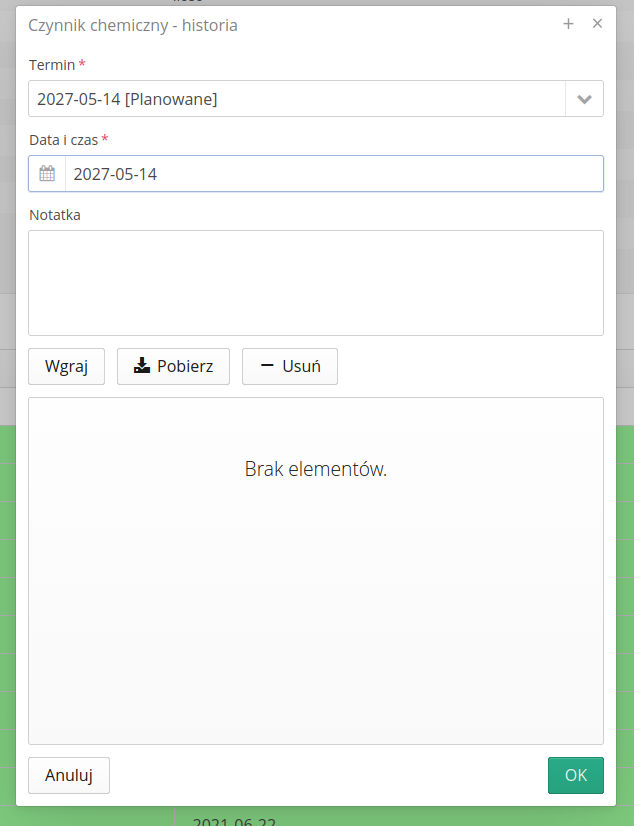The width and height of the screenshot is (634, 826).
Task: Click the dialog title Czynnik chemiczny - historia
Action: pyautogui.click(x=133, y=25)
